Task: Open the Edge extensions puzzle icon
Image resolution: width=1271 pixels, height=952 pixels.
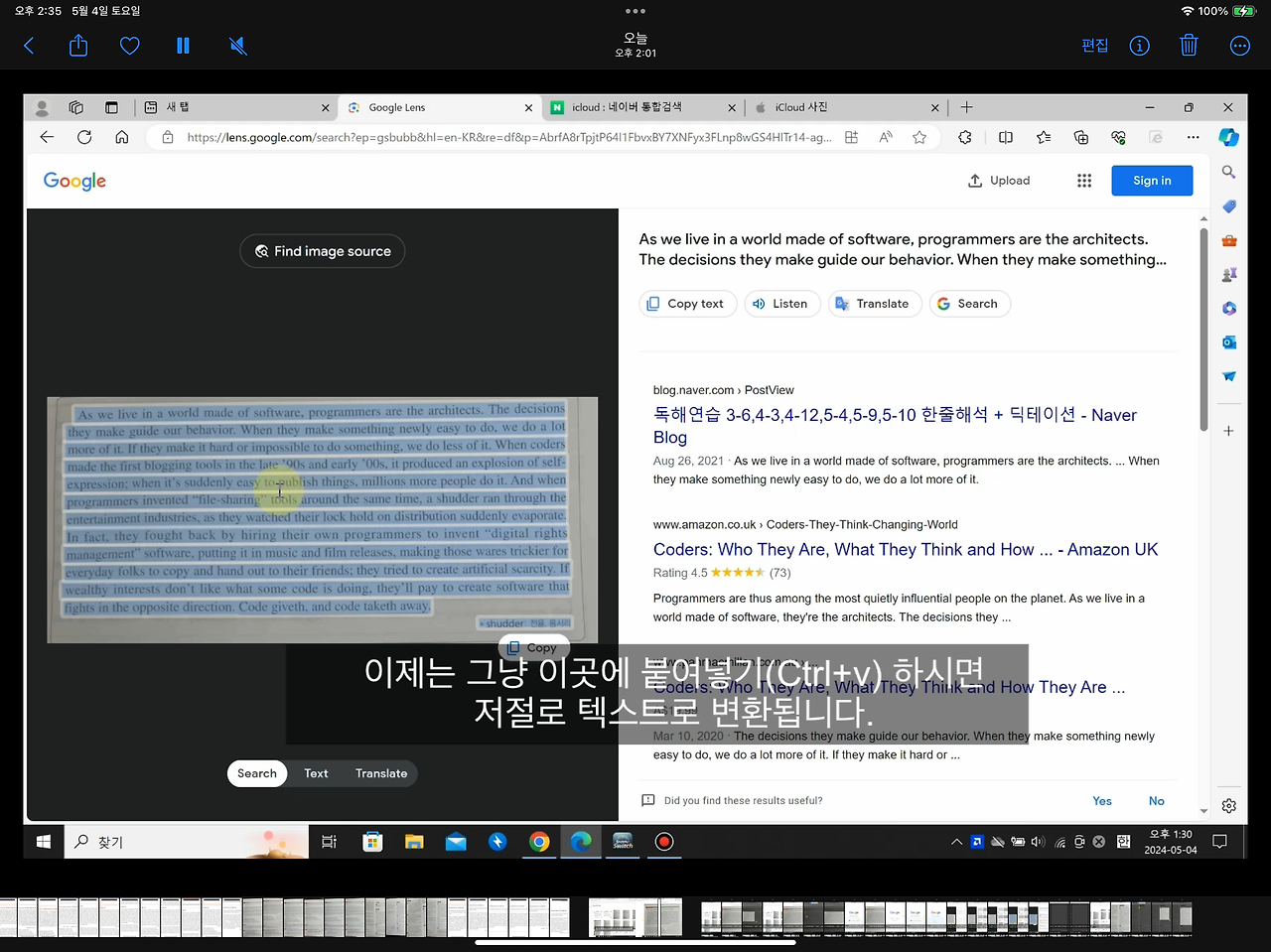Action: pos(965,137)
